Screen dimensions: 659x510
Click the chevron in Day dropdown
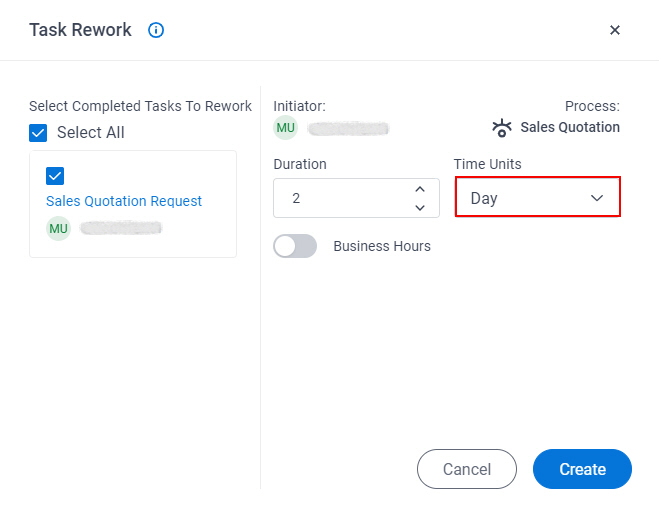click(597, 198)
